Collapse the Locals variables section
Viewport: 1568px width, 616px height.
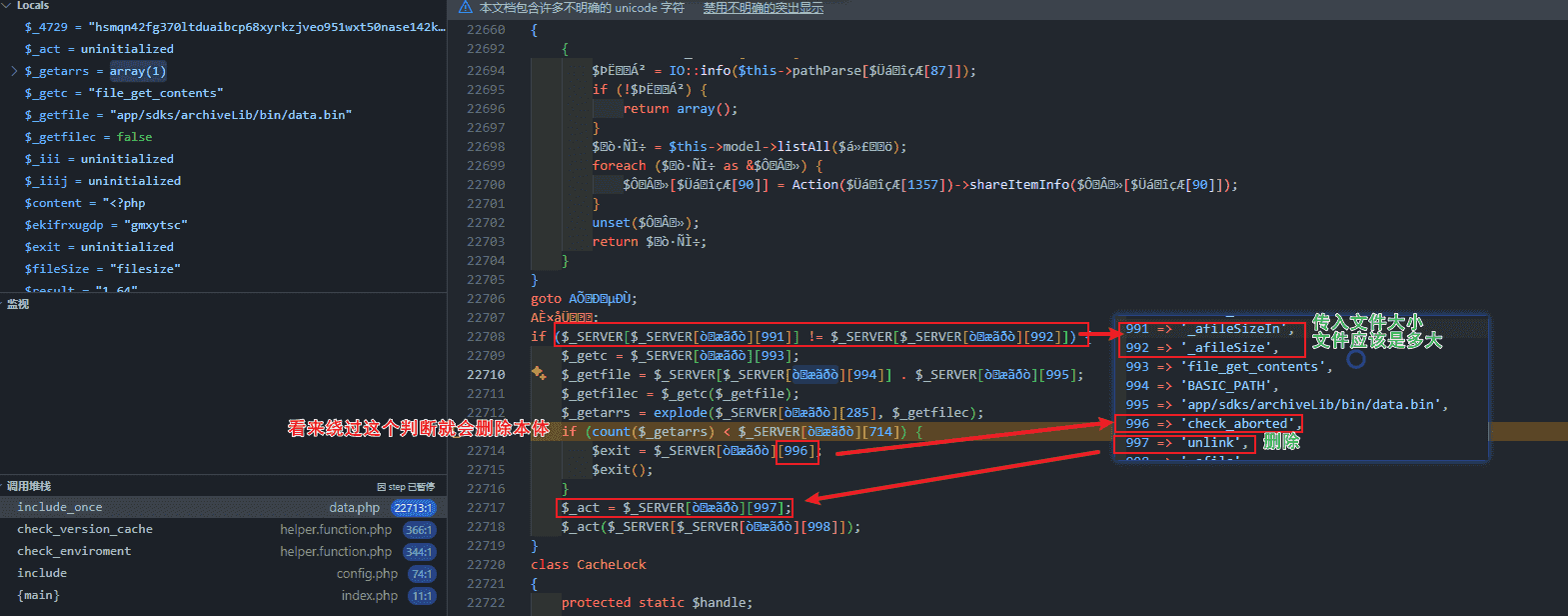7,6
